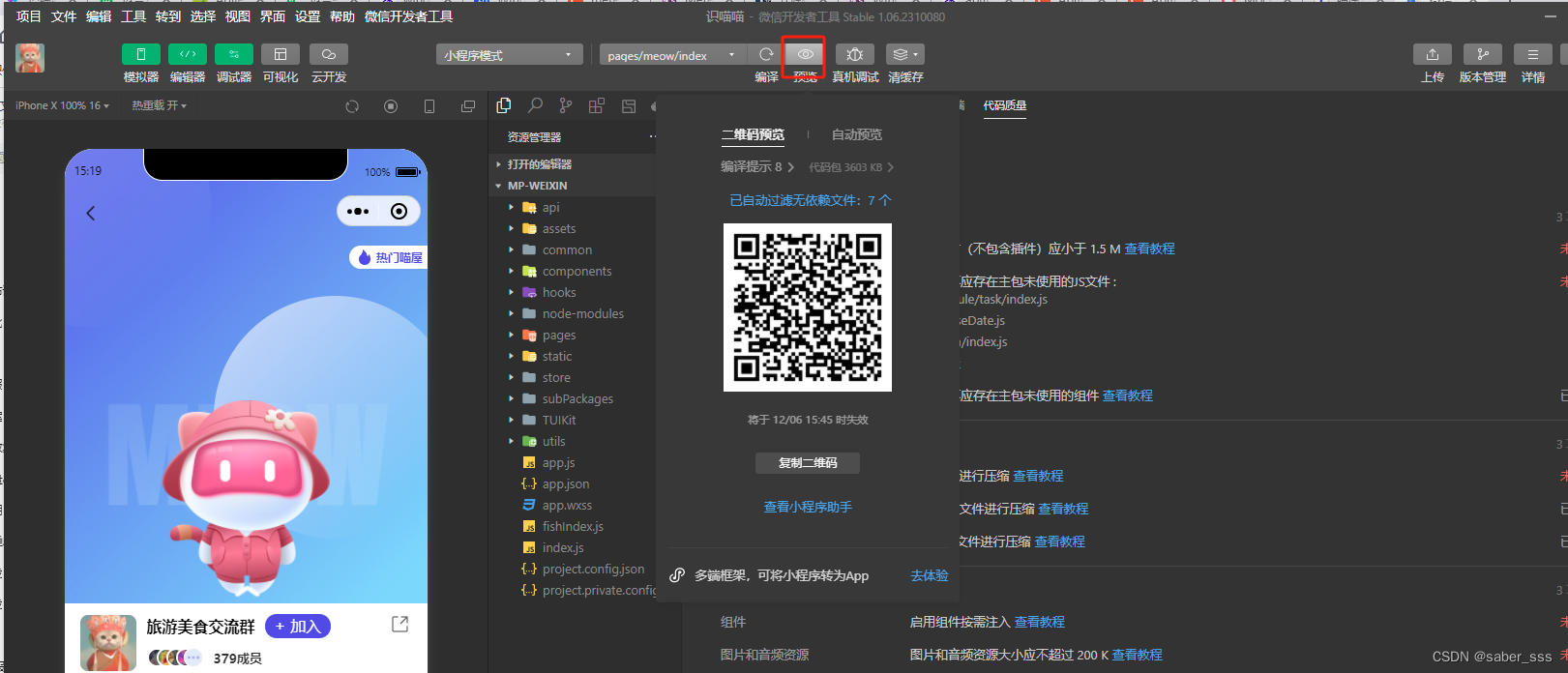This screenshot has width=1568, height=673.
Task: Open the search icon in editor sidebar
Action: pyautogui.click(x=535, y=105)
